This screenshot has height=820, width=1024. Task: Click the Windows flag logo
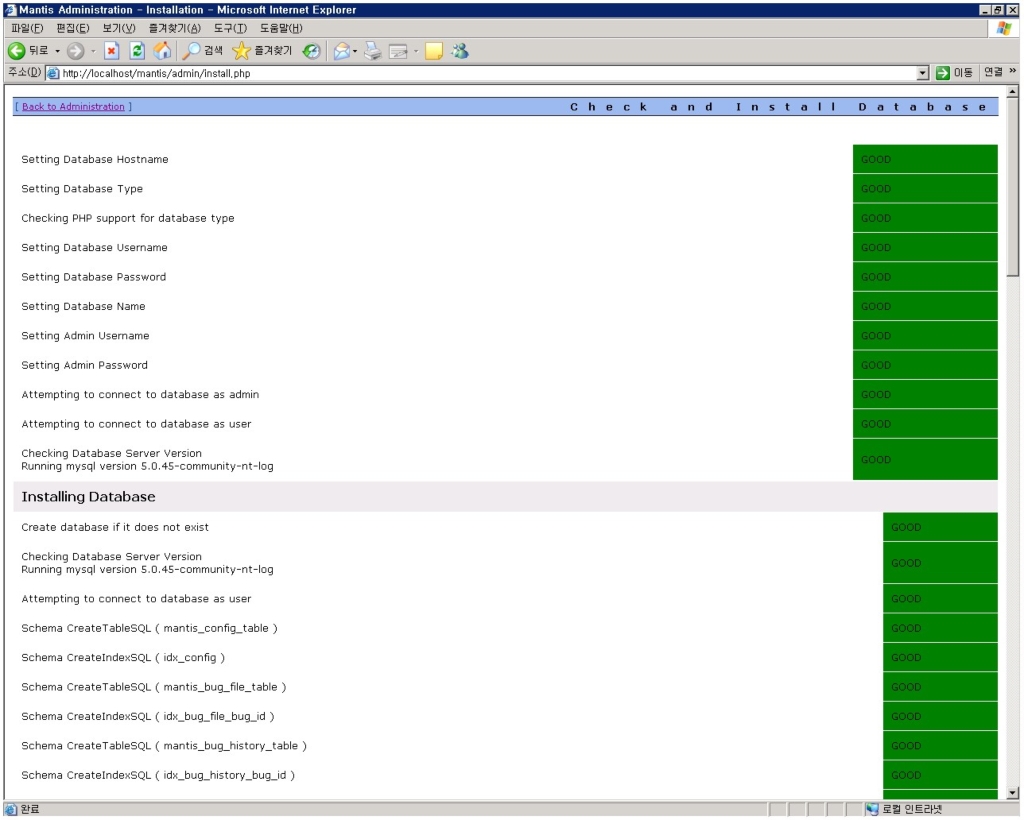(x=1004, y=29)
